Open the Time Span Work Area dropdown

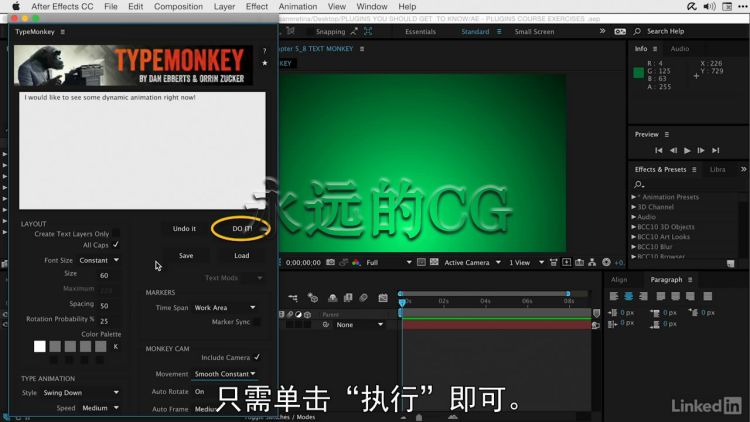click(225, 308)
